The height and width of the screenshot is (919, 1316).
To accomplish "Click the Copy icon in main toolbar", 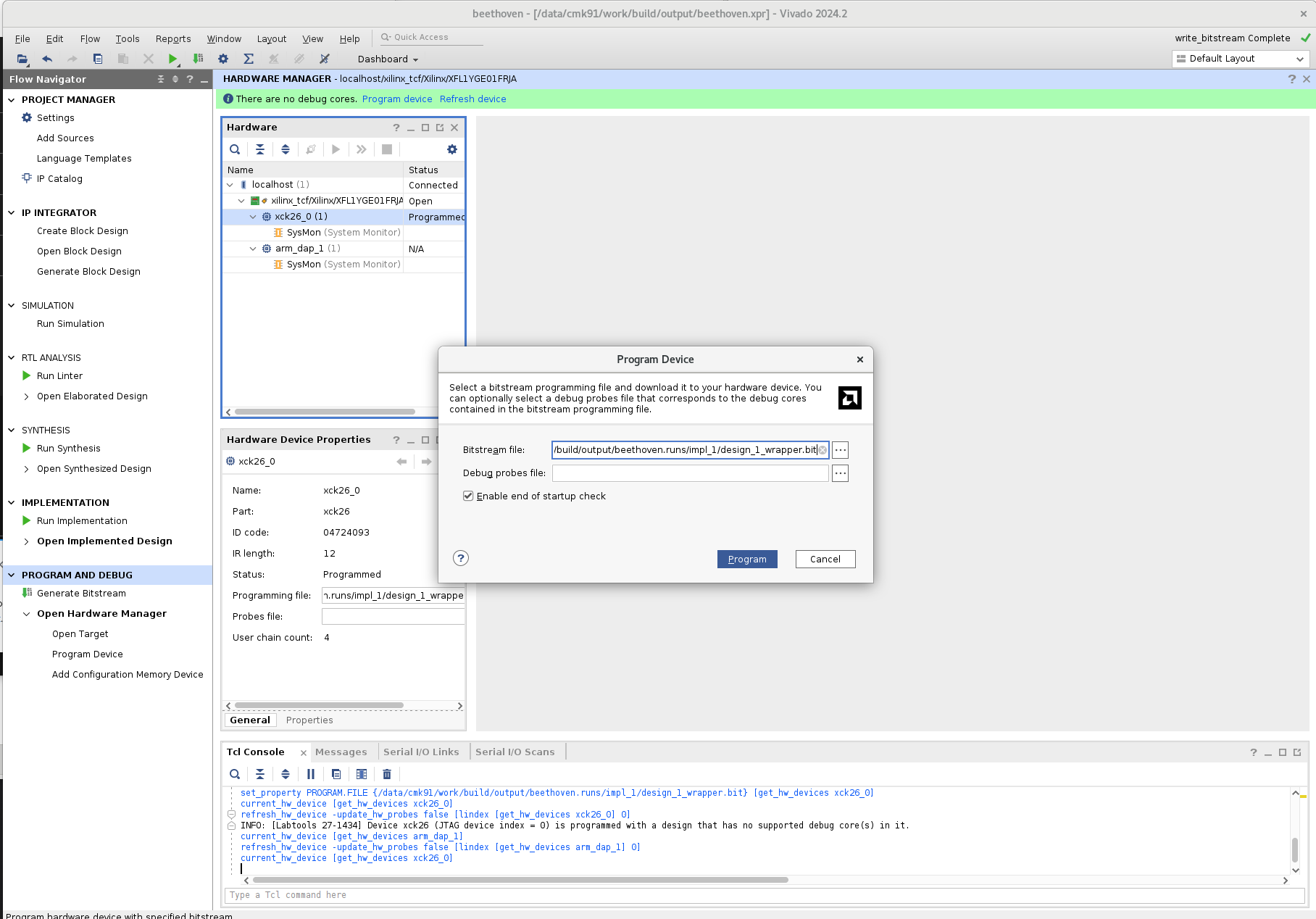I will (x=98, y=59).
